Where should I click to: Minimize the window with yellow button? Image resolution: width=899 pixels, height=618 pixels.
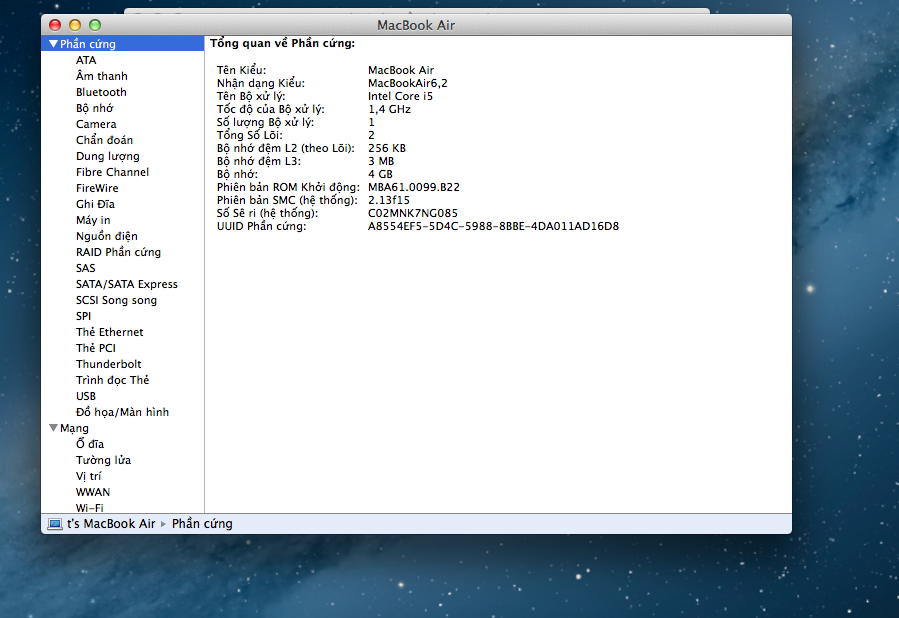[x=75, y=25]
